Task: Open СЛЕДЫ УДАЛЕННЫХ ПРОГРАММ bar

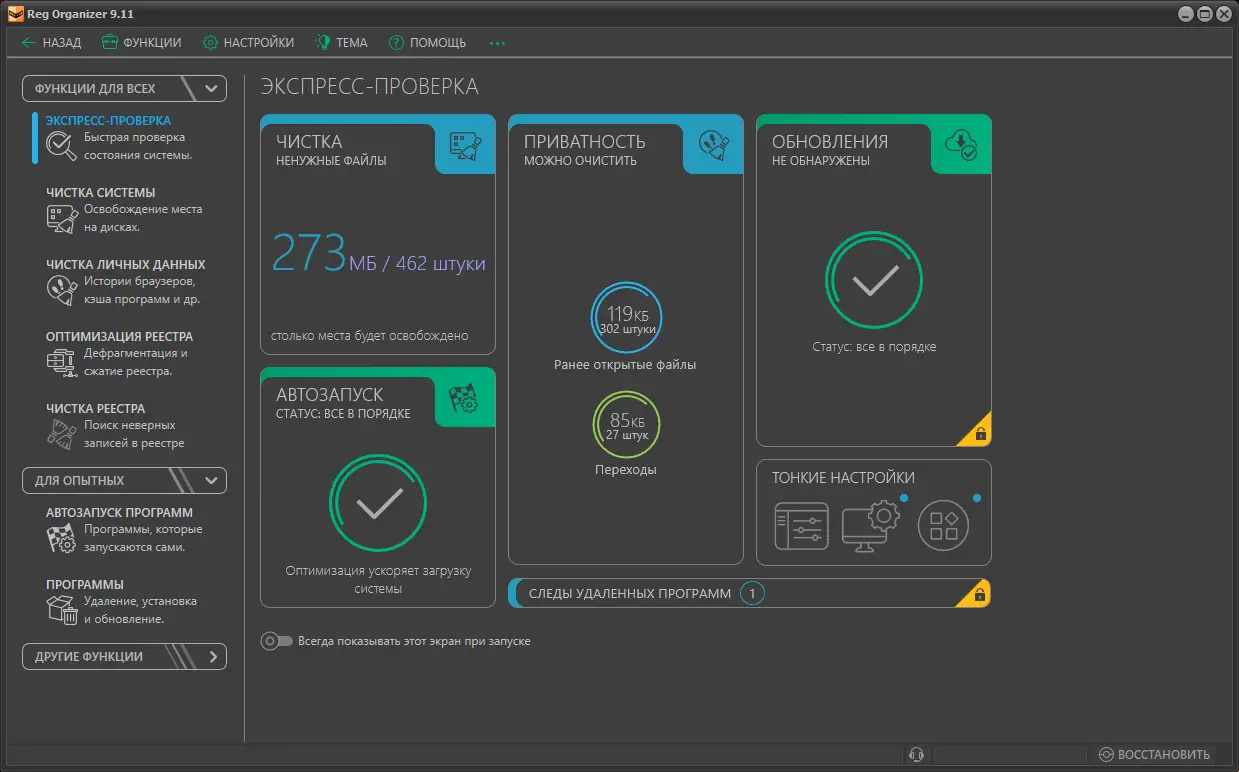Action: click(750, 593)
